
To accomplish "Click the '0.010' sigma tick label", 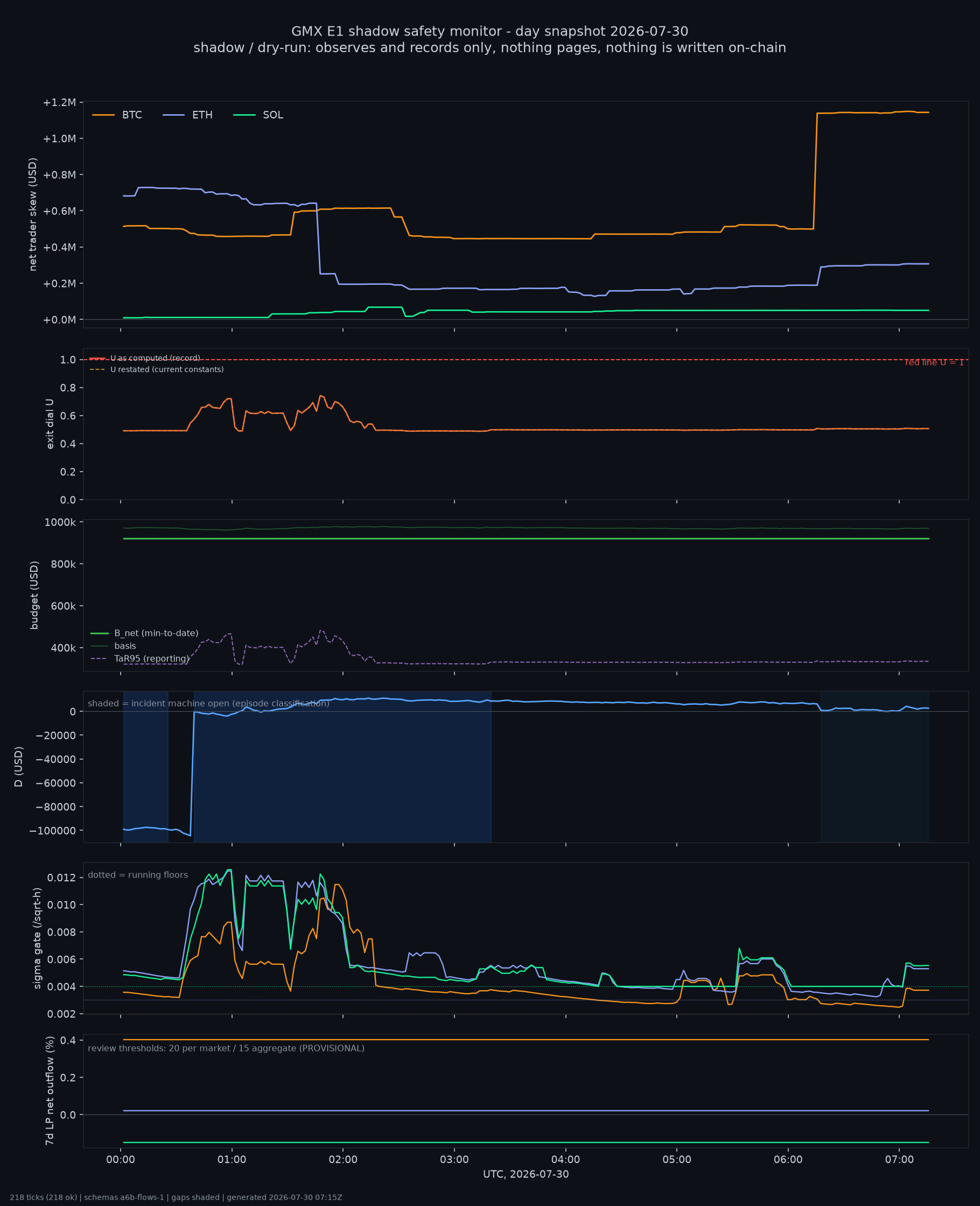I will coord(61,905).
